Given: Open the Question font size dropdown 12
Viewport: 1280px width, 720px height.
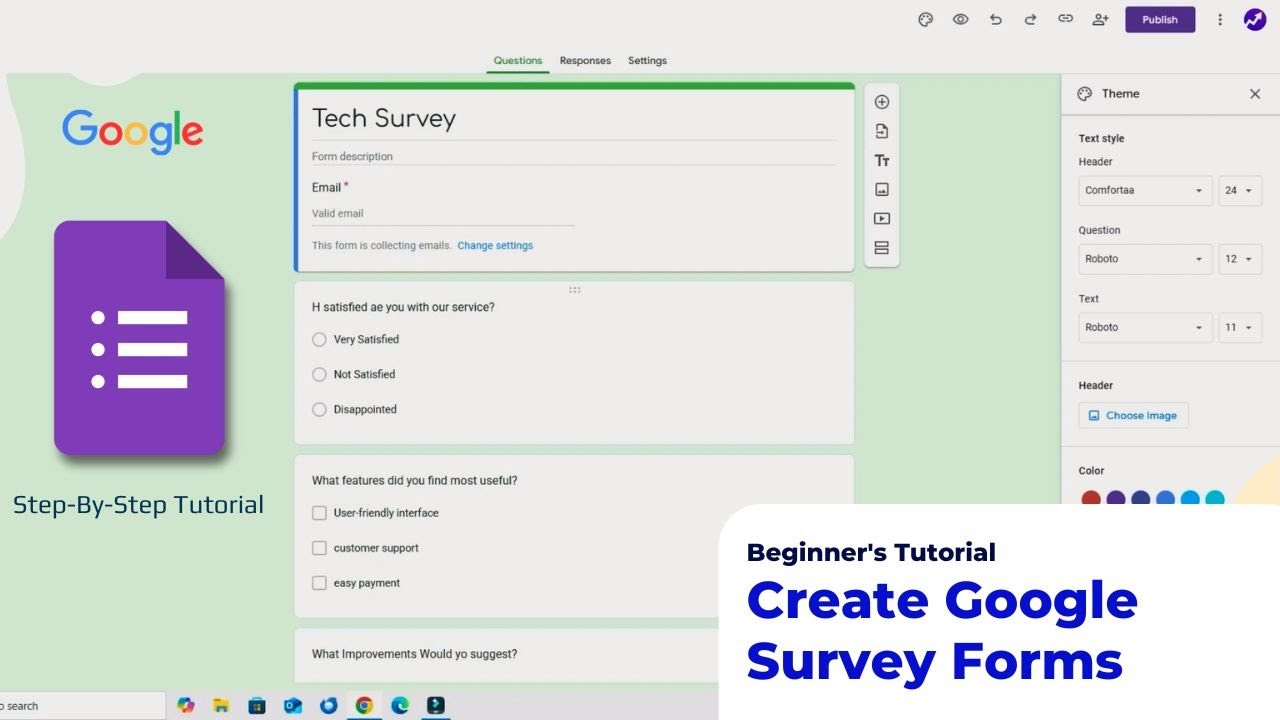Looking at the screenshot, I should coord(1240,259).
